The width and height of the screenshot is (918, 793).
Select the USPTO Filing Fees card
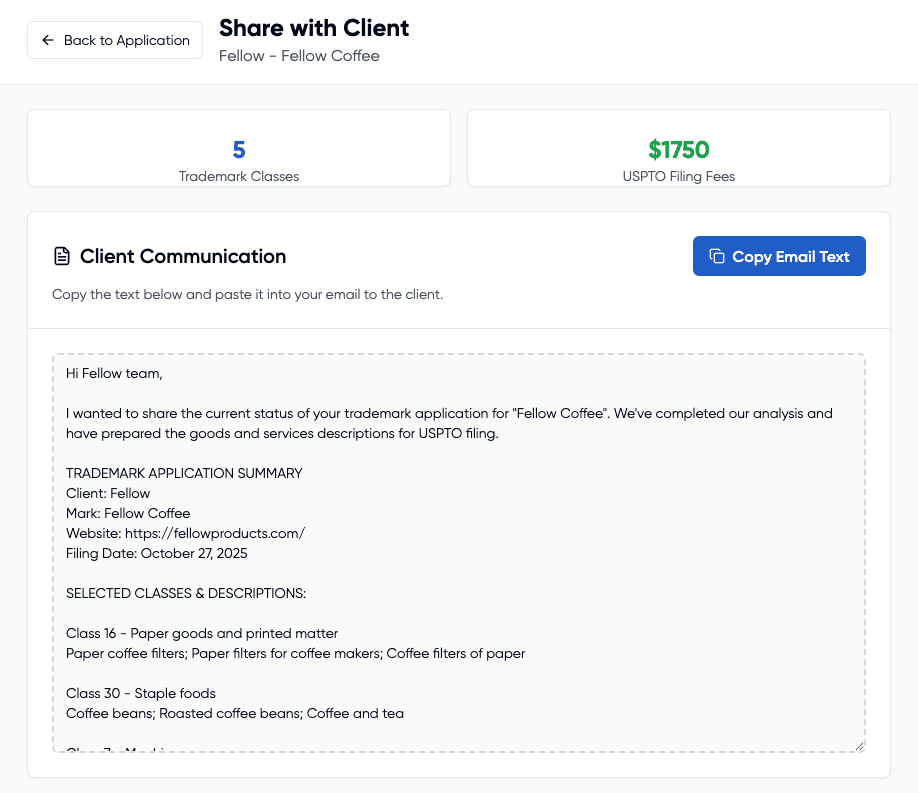pos(678,148)
